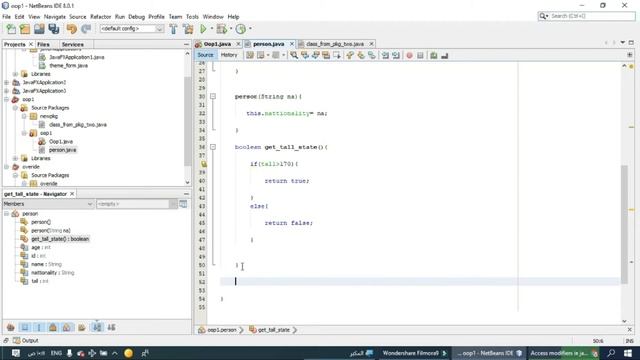Click the Shift Line Left icon

385,55
